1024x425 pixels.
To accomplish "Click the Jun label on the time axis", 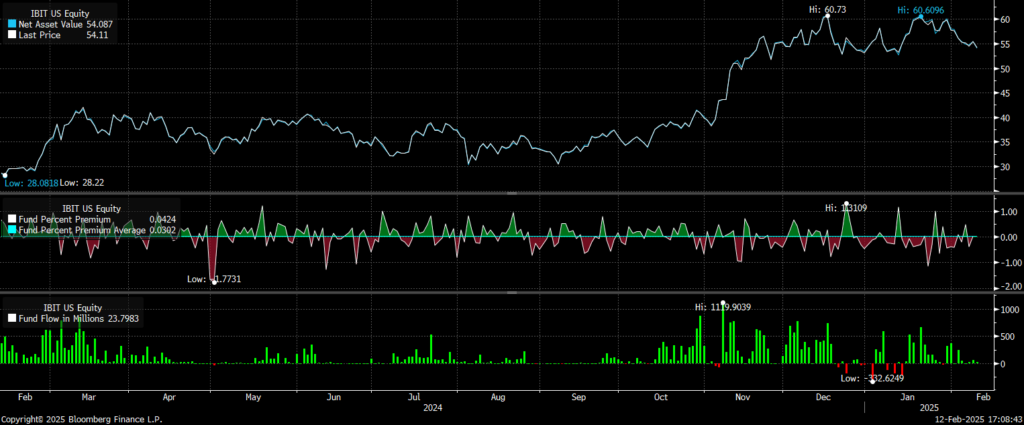I will coord(334,397).
